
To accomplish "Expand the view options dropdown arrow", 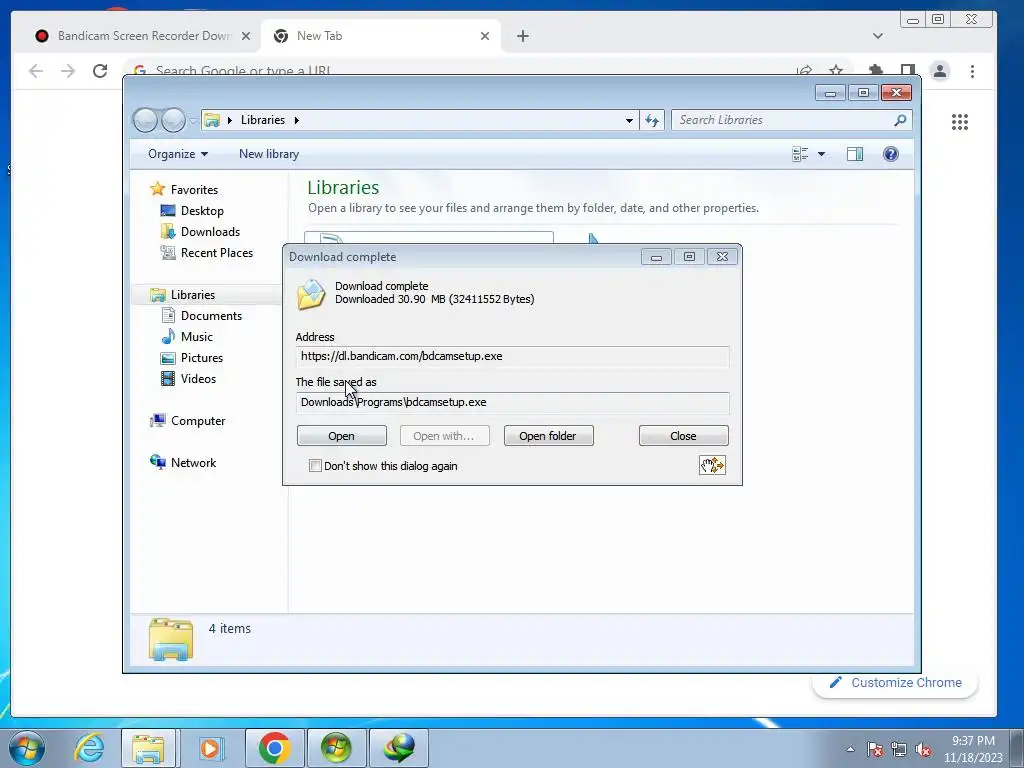I will point(822,154).
